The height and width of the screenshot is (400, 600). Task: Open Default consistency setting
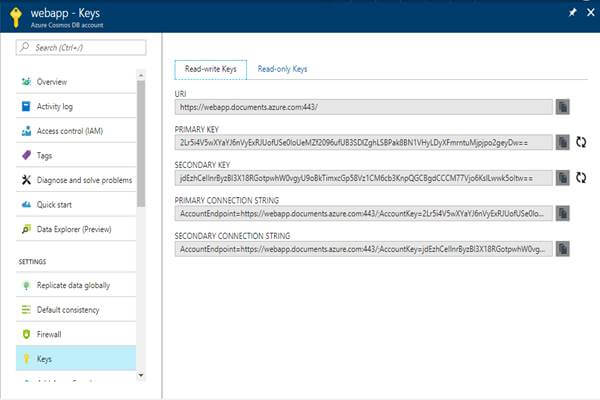[x=76, y=310]
